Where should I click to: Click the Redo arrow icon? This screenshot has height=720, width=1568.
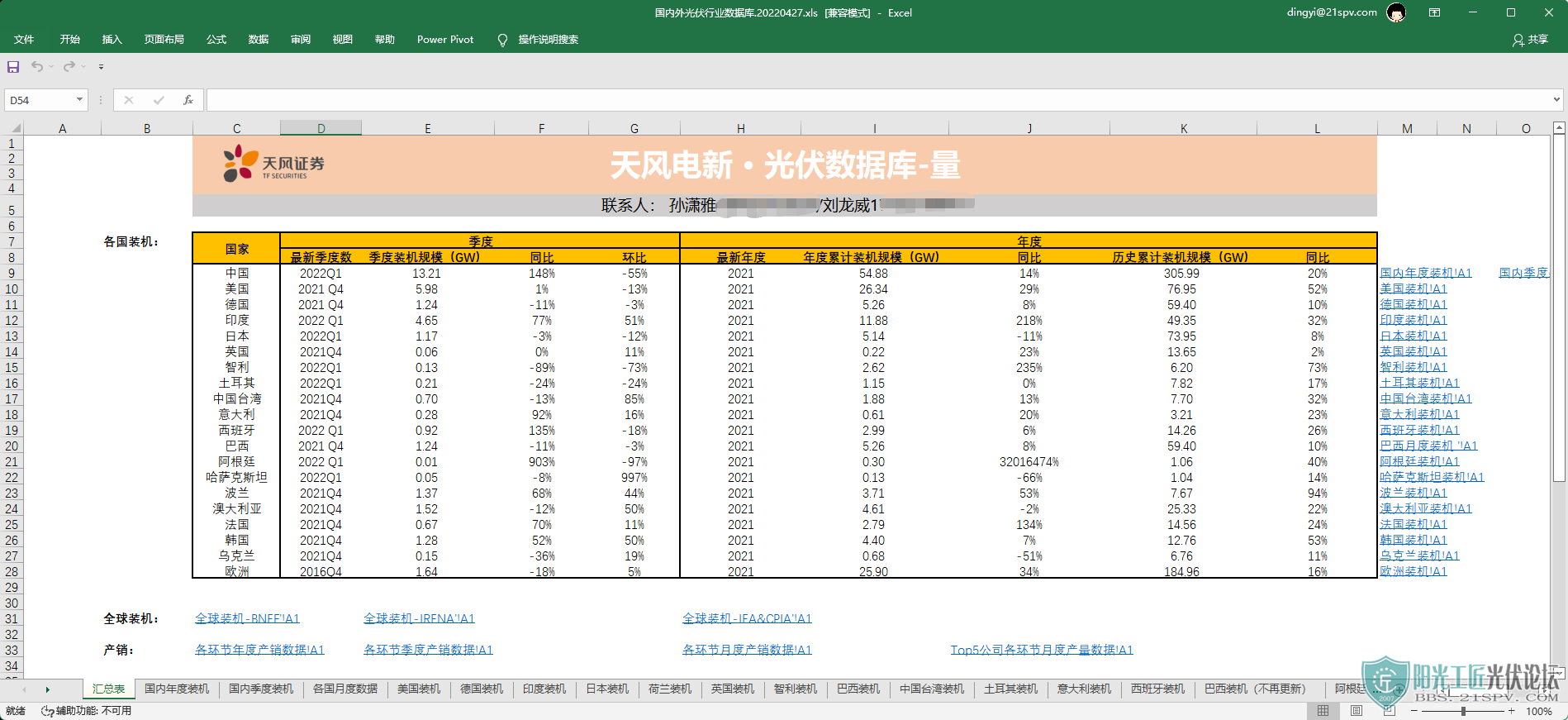pyautogui.click(x=69, y=66)
